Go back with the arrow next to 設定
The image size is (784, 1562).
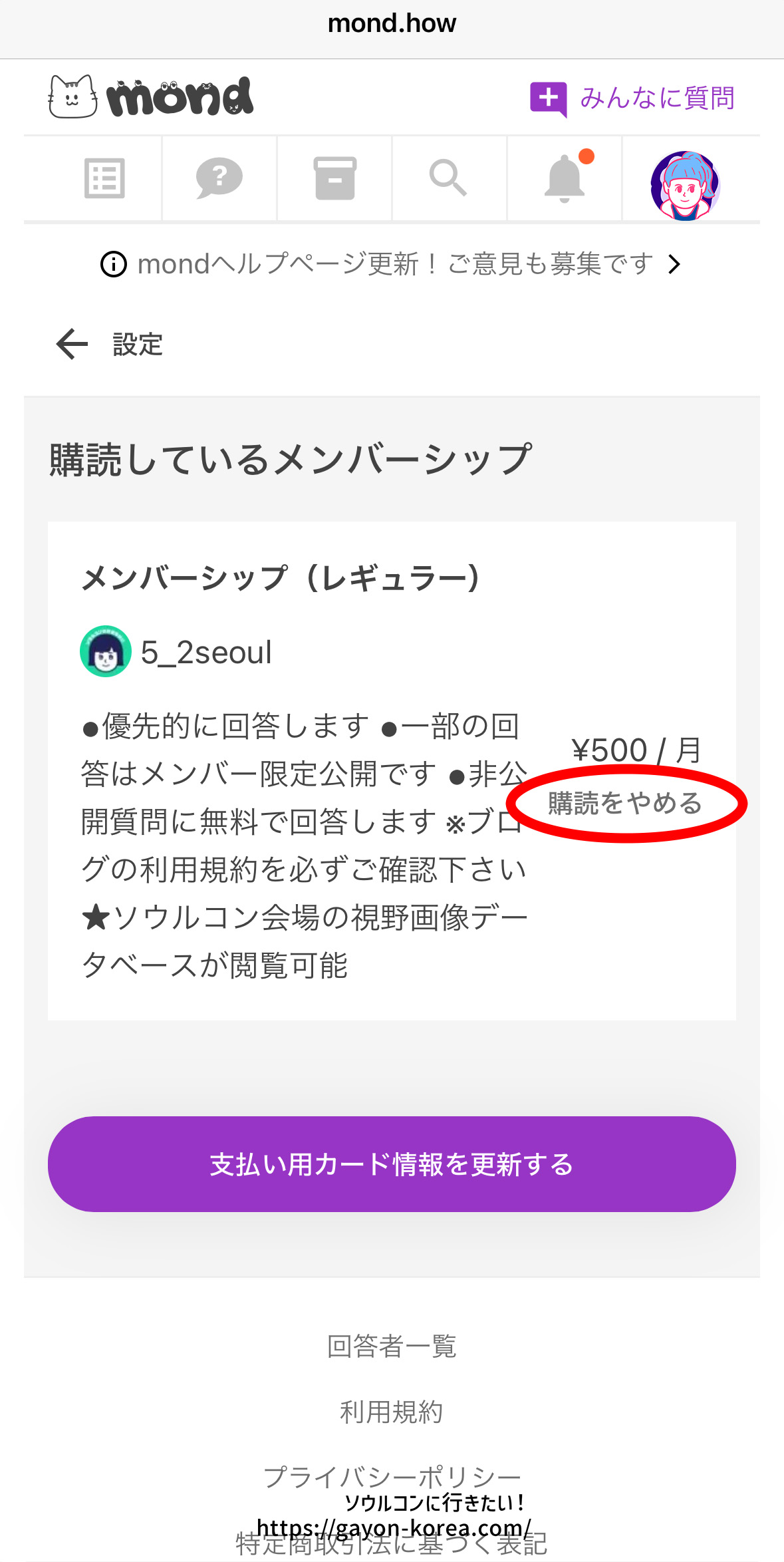[72, 344]
